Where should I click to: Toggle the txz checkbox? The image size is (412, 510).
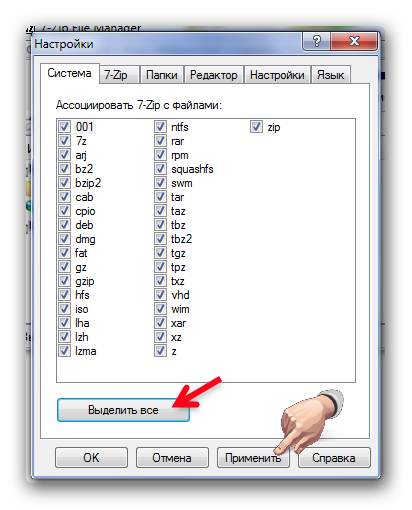[160, 281]
